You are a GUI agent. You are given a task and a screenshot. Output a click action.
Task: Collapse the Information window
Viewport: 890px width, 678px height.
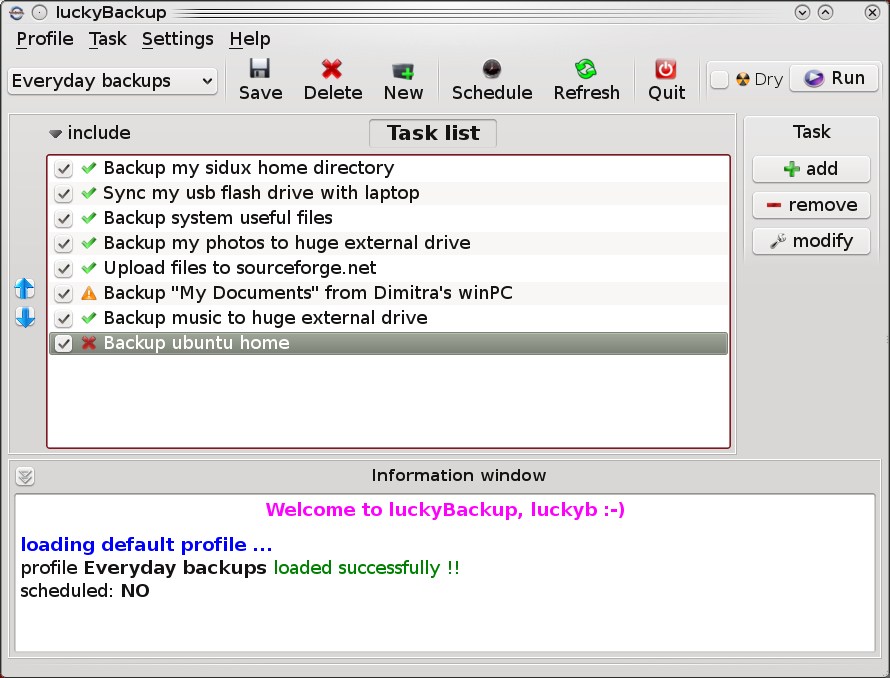pyautogui.click(x=24, y=475)
